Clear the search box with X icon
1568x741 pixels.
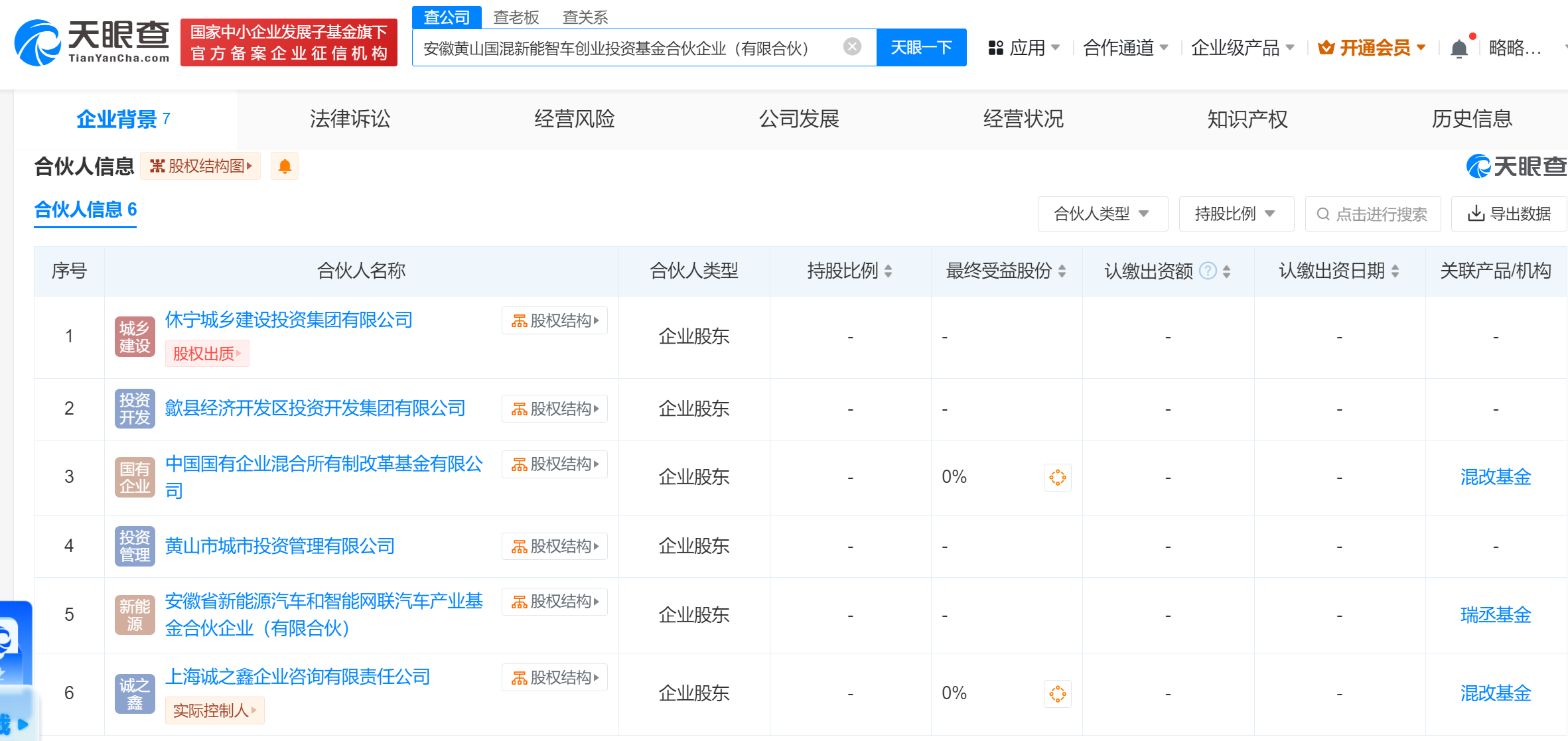point(852,46)
